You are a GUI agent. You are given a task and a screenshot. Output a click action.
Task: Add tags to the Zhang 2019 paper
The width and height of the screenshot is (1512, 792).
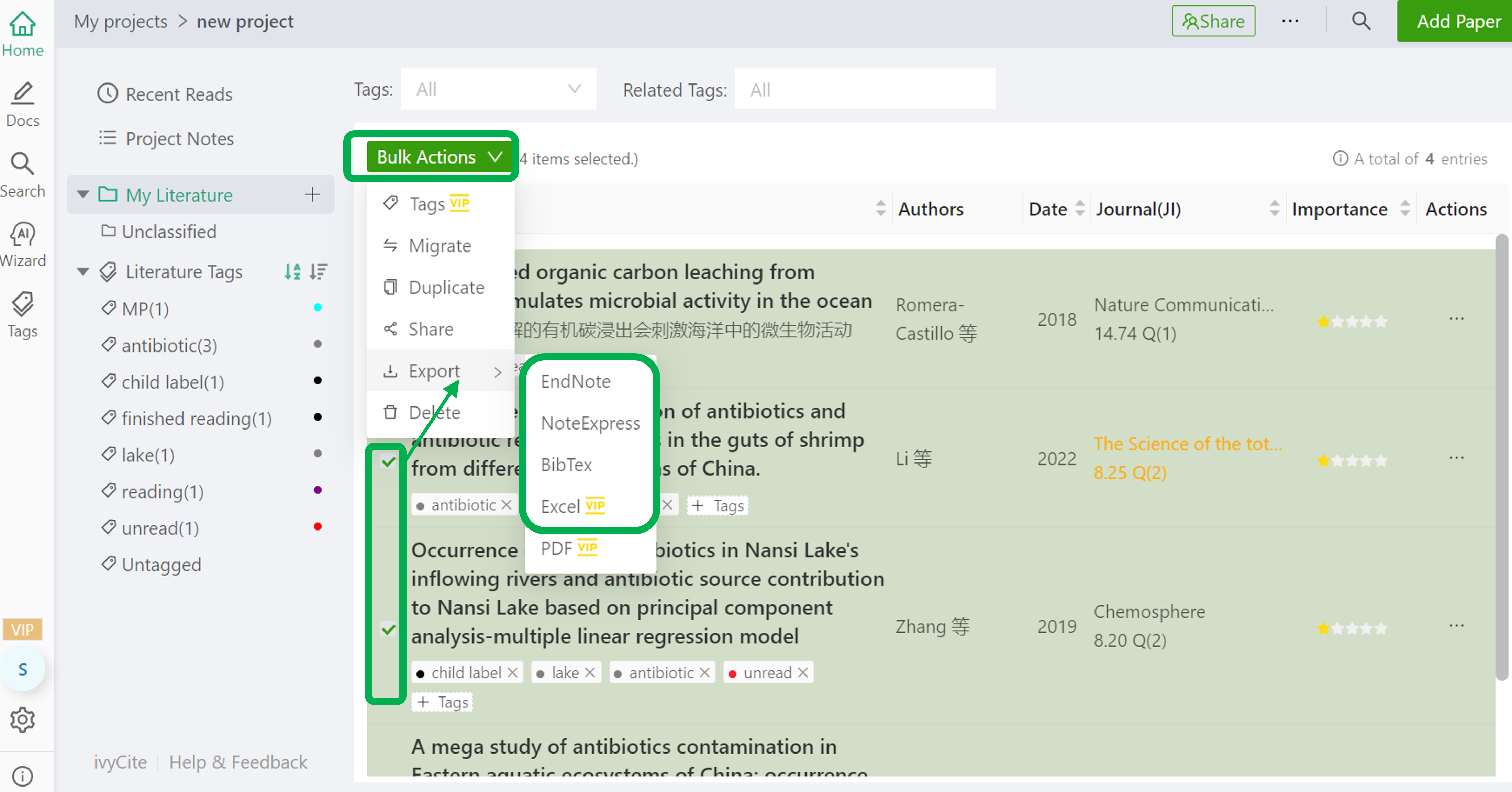[x=442, y=702]
